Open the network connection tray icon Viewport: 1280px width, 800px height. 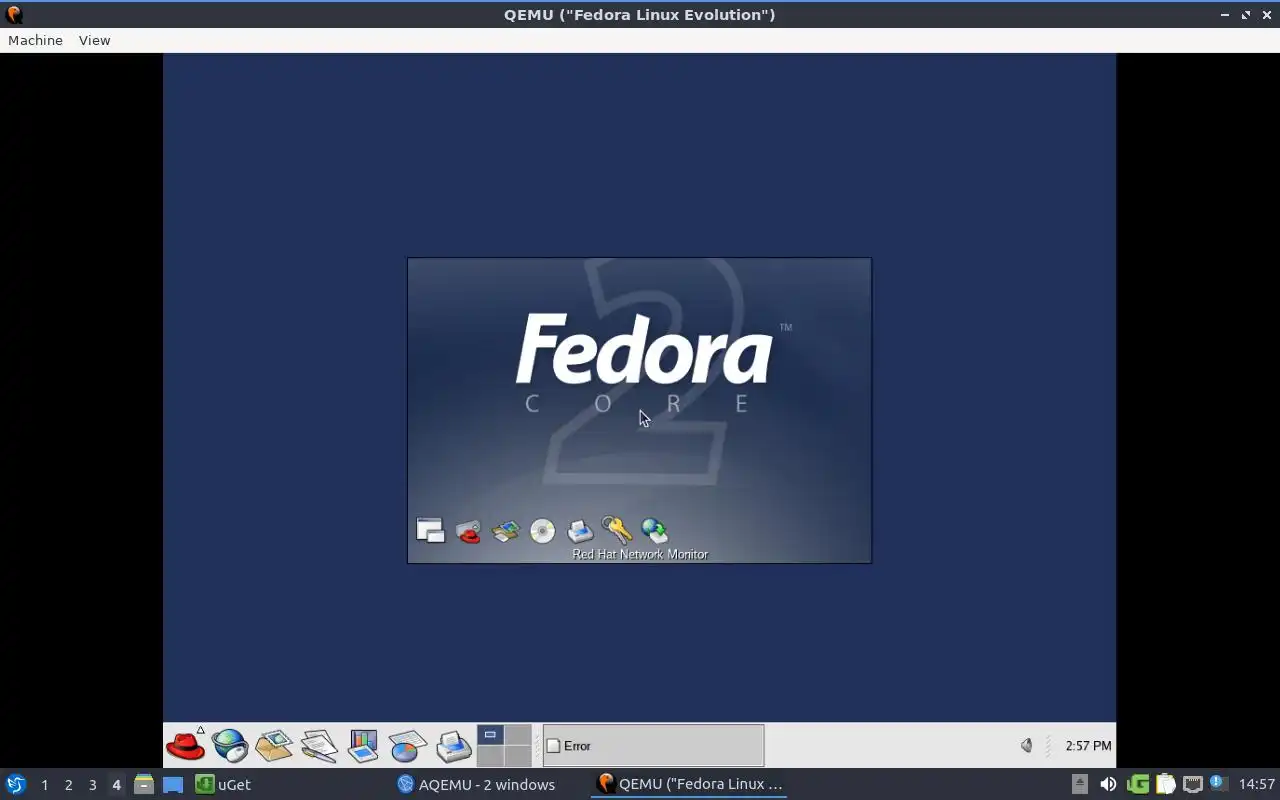coord(1192,784)
